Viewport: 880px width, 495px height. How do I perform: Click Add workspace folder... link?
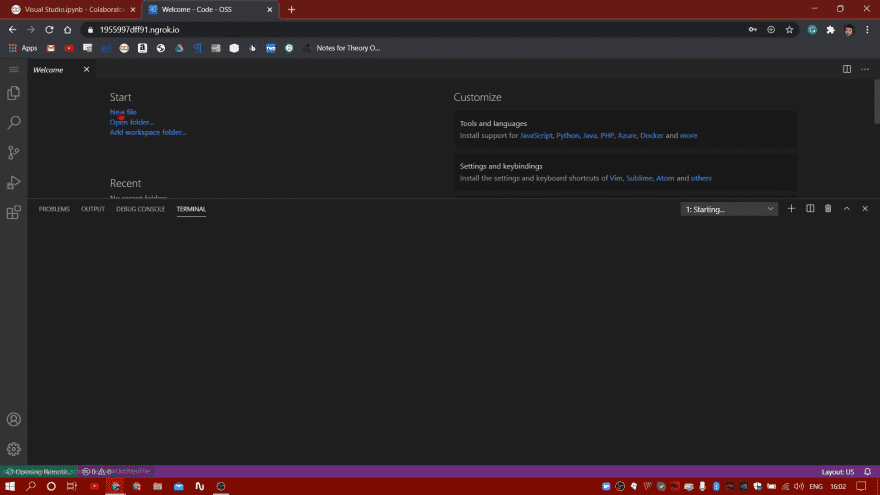click(x=148, y=132)
